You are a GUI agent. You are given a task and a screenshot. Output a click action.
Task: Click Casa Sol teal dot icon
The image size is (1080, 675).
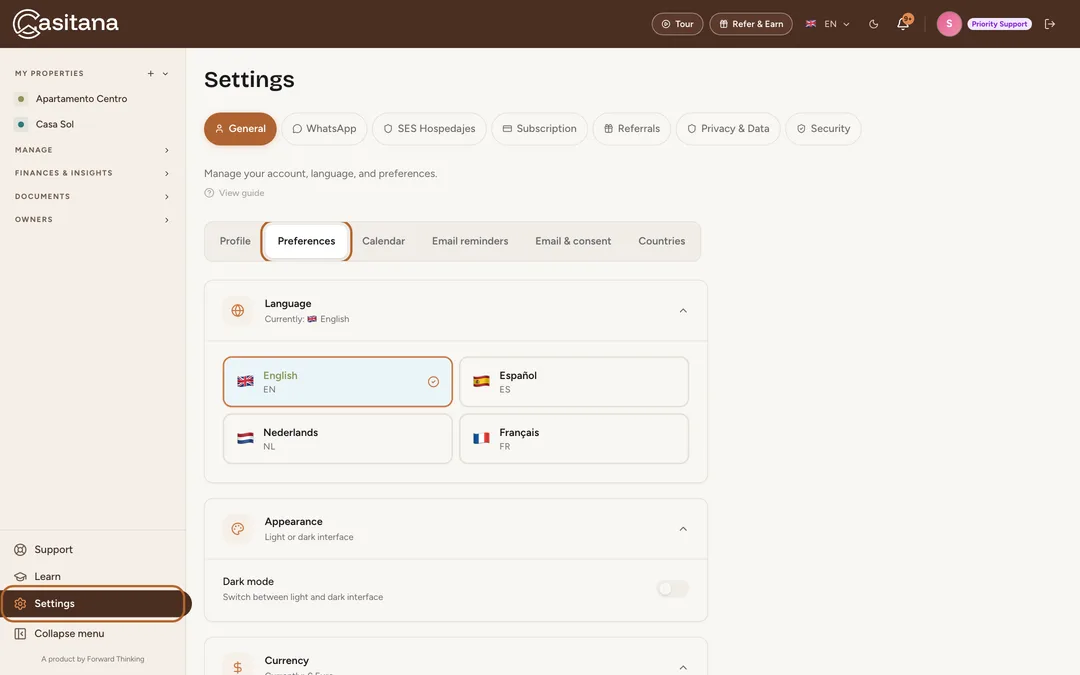click(x=21, y=125)
